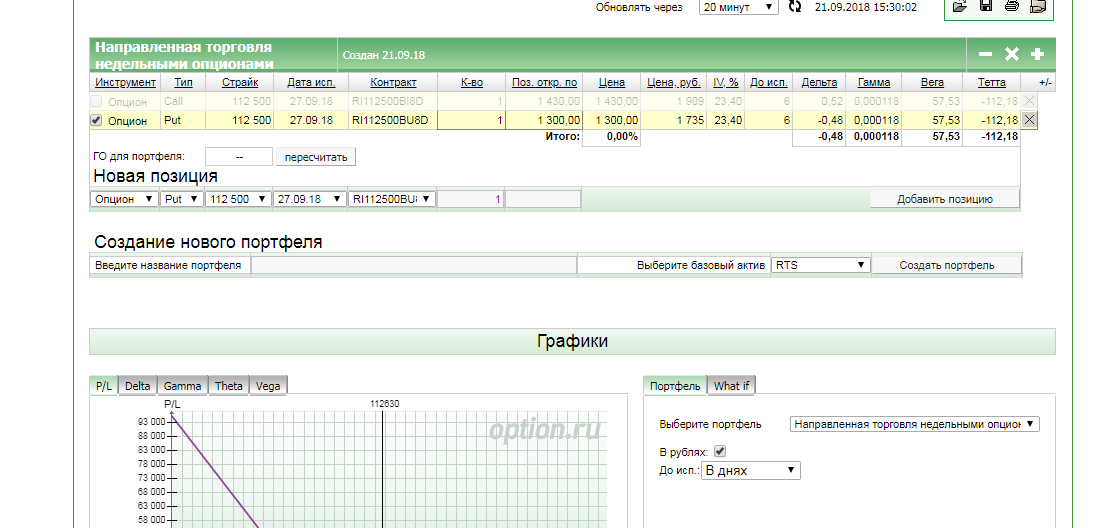Click the quantity field in the Put row
The width and height of the screenshot is (1114, 528).
coord(470,121)
